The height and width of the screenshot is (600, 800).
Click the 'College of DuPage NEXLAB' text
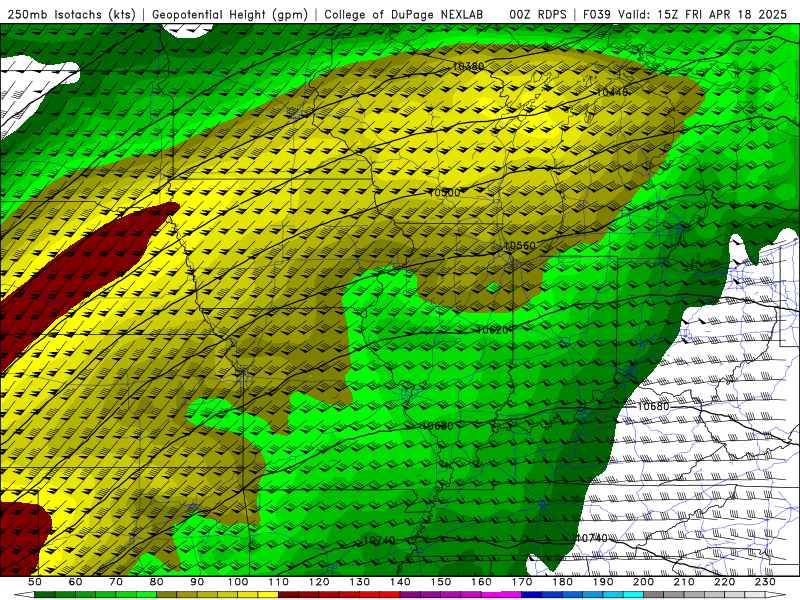point(404,14)
